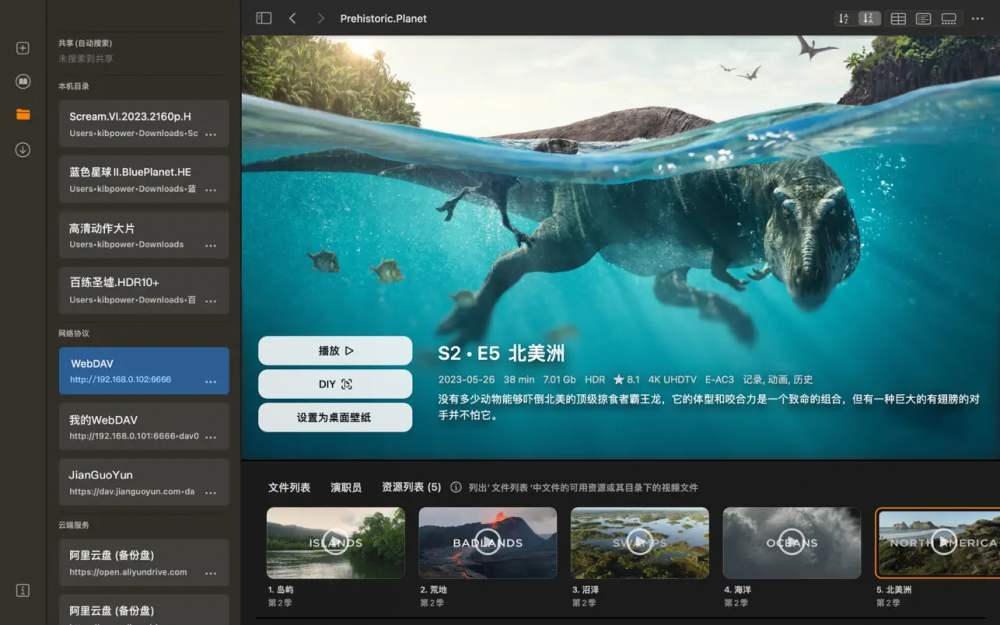Select WebDAV 192.168.0.102:6666 source
Image resolution: width=1000 pixels, height=625 pixels.
coord(143,371)
